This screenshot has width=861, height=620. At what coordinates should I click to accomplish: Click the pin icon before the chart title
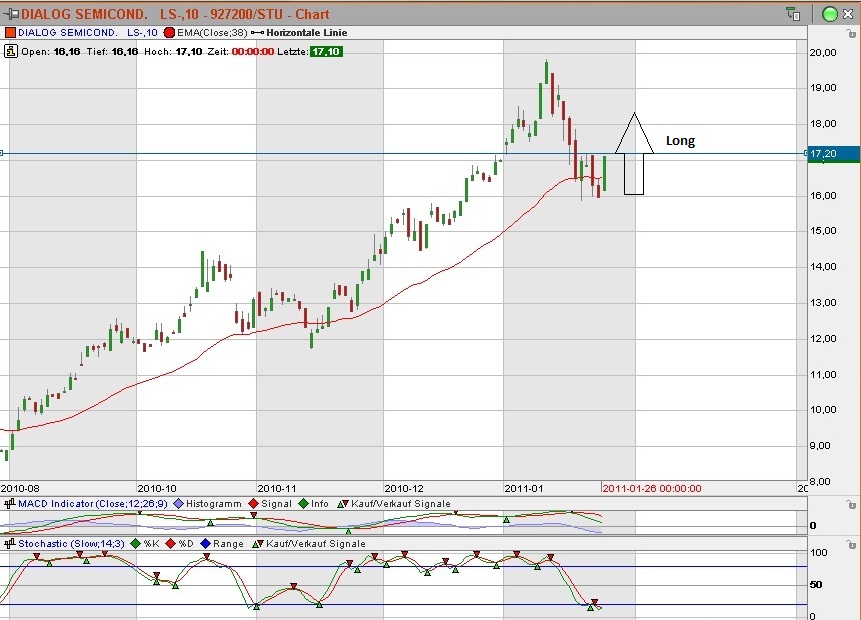click(10, 14)
